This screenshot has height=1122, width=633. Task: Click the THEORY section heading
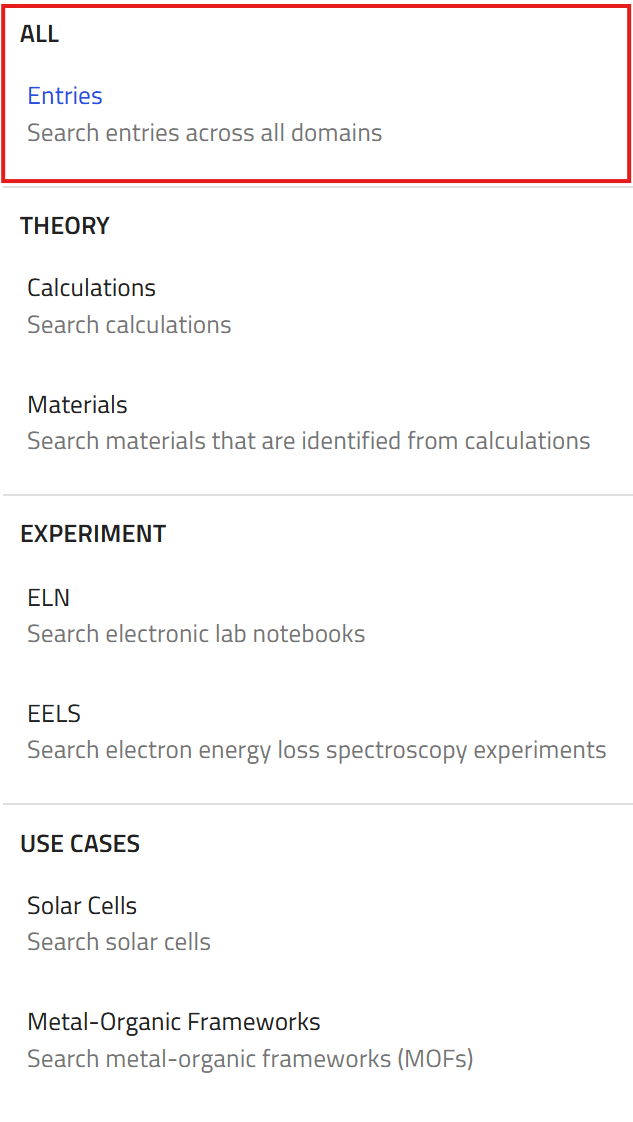(64, 226)
